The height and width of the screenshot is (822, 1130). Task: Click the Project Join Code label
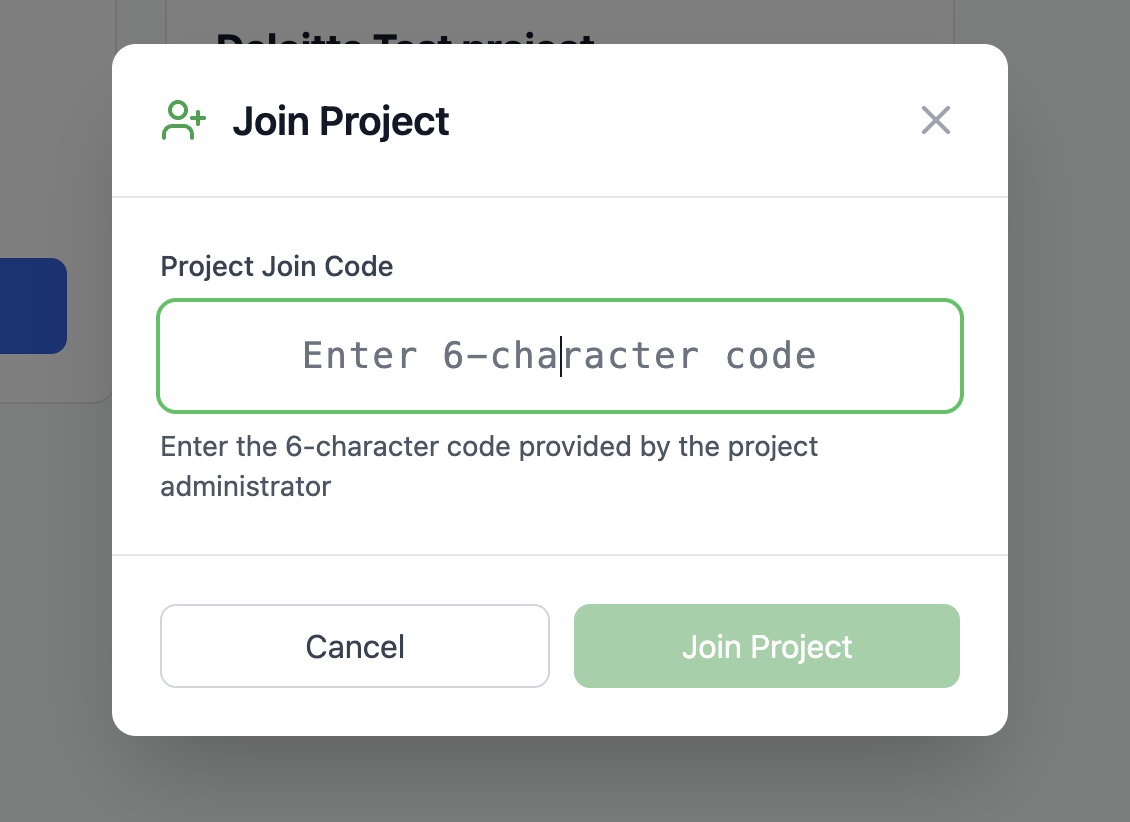click(x=276, y=267)
